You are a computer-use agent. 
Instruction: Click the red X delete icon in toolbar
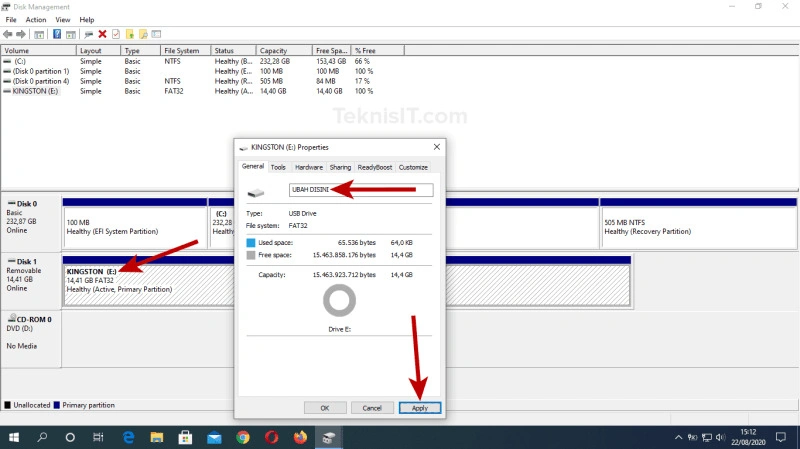click(x=103, y=34)
